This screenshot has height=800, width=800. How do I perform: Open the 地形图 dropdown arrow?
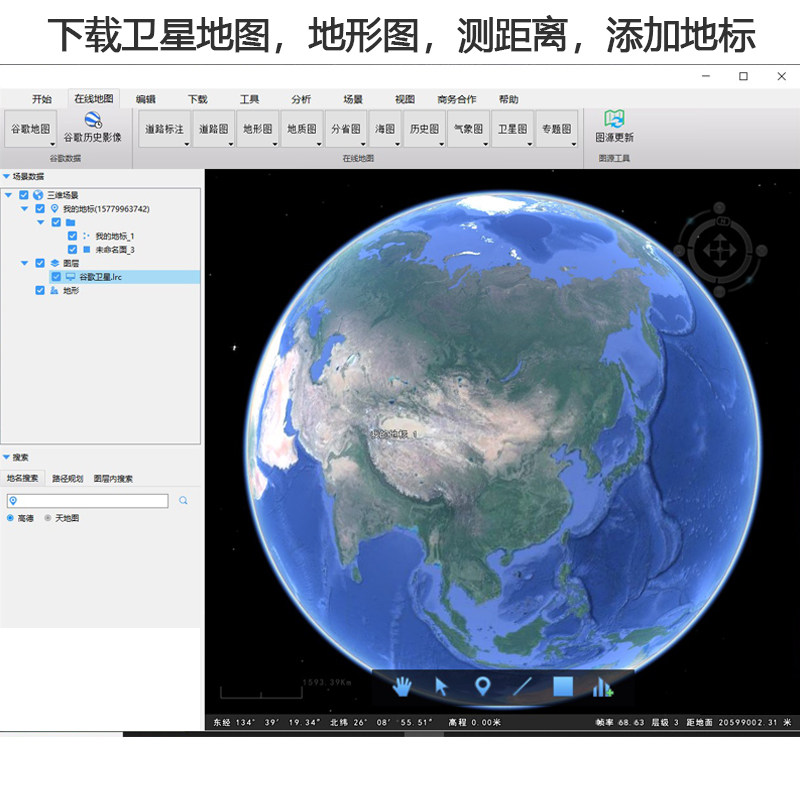[x=274, y=144]
